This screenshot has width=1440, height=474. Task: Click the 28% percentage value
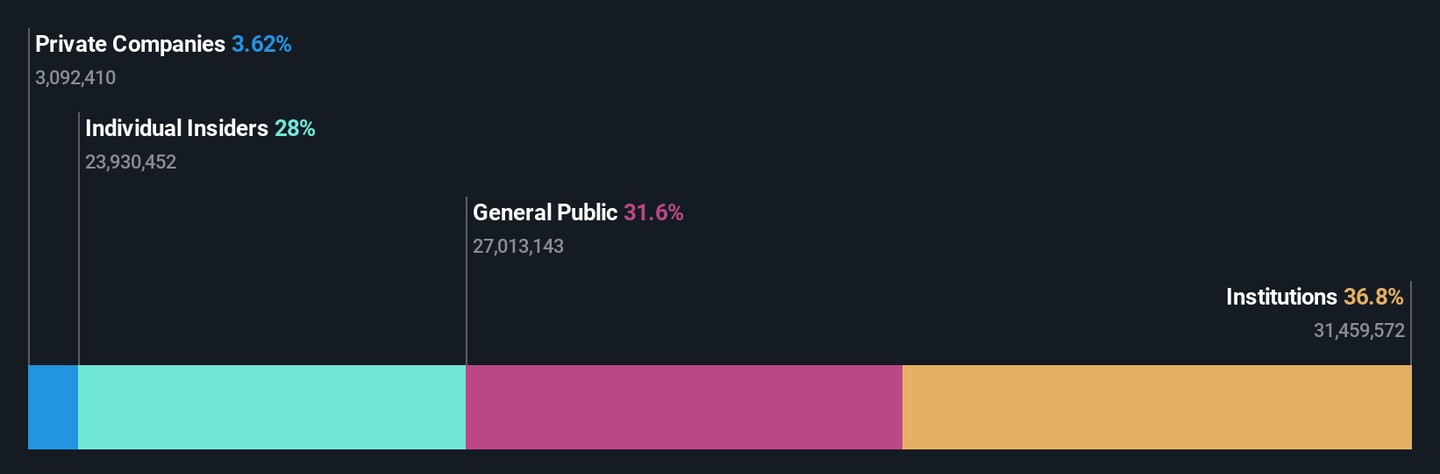[295, 128]
